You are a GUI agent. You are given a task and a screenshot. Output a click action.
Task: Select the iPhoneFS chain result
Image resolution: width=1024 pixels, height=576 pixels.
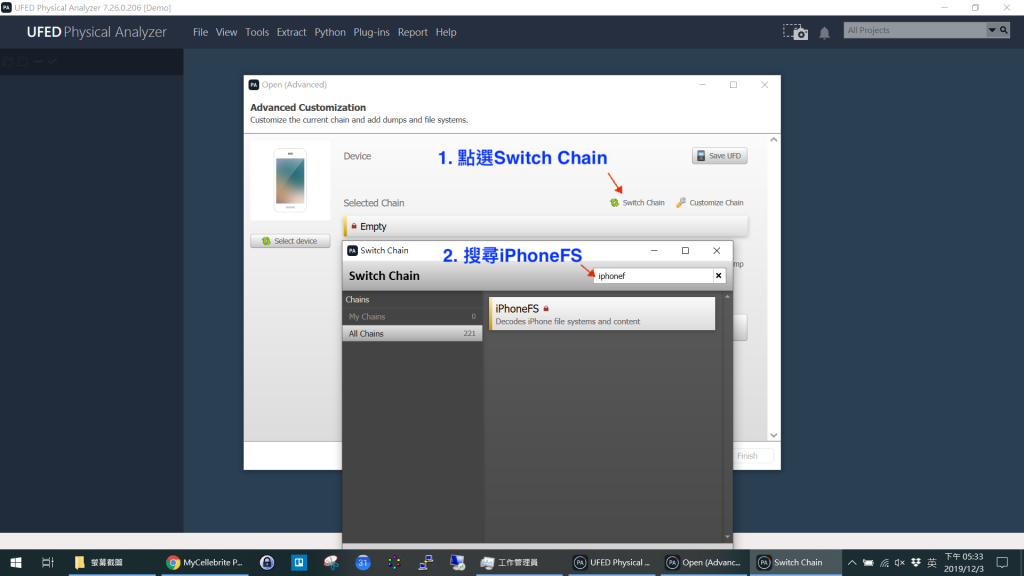point(601,313)
